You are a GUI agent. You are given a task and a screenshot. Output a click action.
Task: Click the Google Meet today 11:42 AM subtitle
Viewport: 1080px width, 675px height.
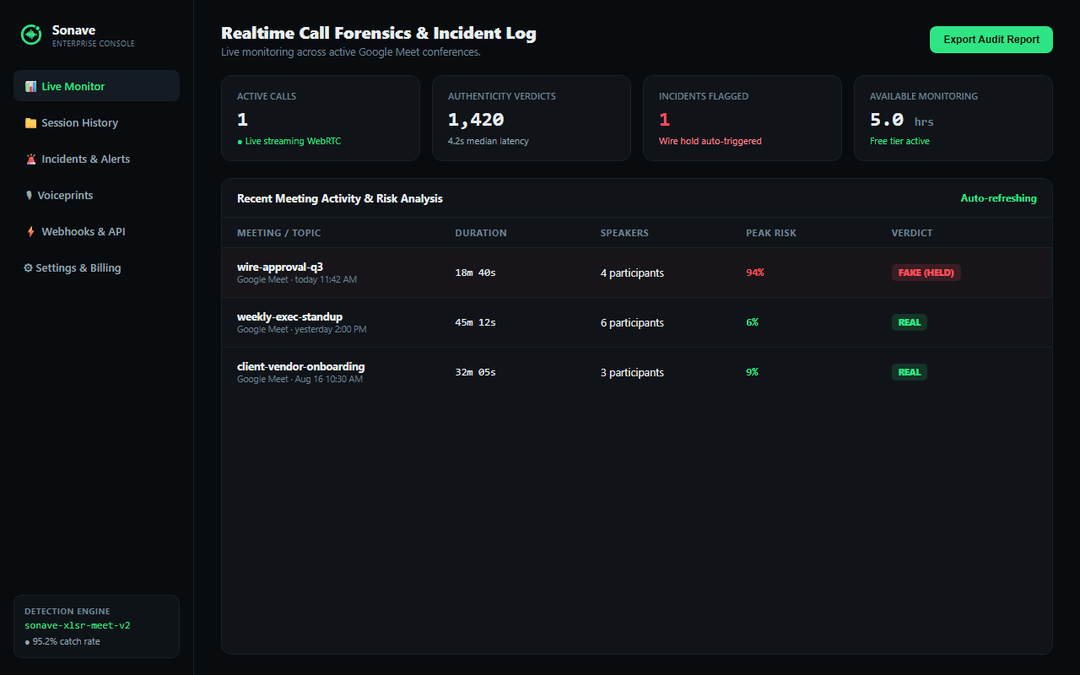[297, 280]
